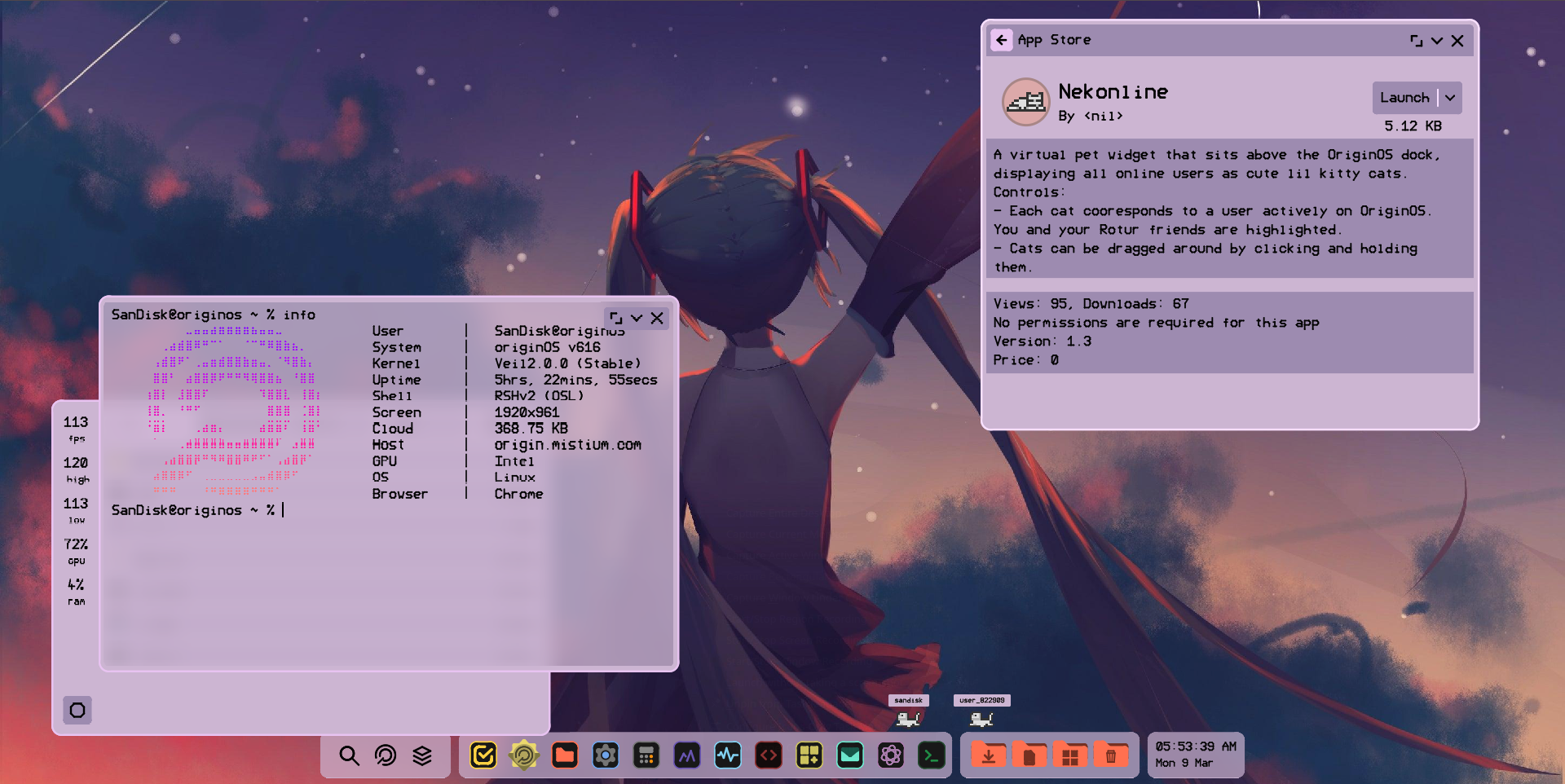Click the spiral Rotur icon in the dock
The image size is (1565, 784).
pyautogui.click(x=386, y=755)
